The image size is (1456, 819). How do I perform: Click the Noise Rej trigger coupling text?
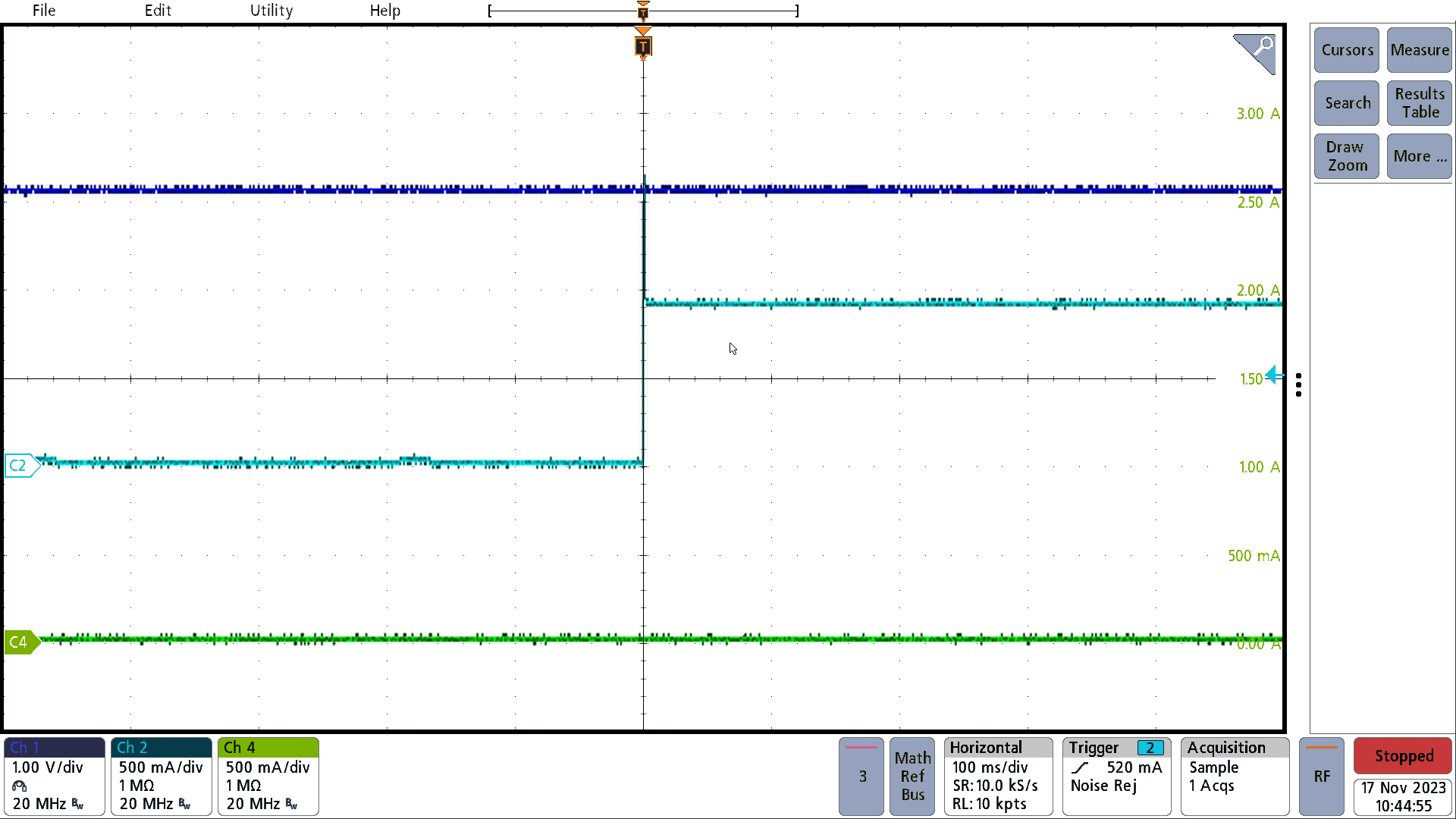point(1103,786)
